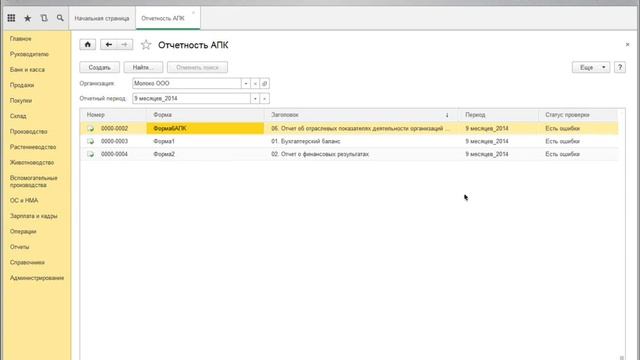Screen dimensions: 640x360
Task: Open Справочники section
Action: click(27, 263)
